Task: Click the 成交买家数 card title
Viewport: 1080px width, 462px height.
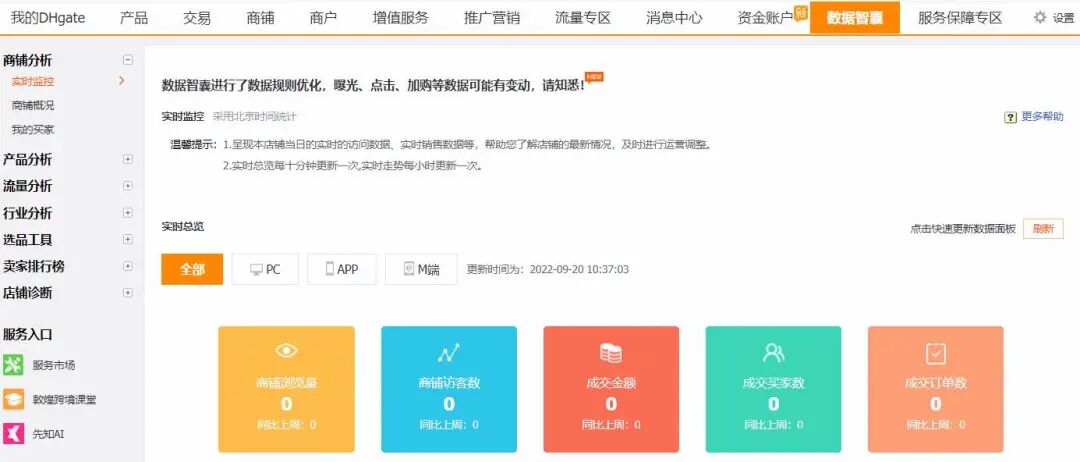Action: 773,383
